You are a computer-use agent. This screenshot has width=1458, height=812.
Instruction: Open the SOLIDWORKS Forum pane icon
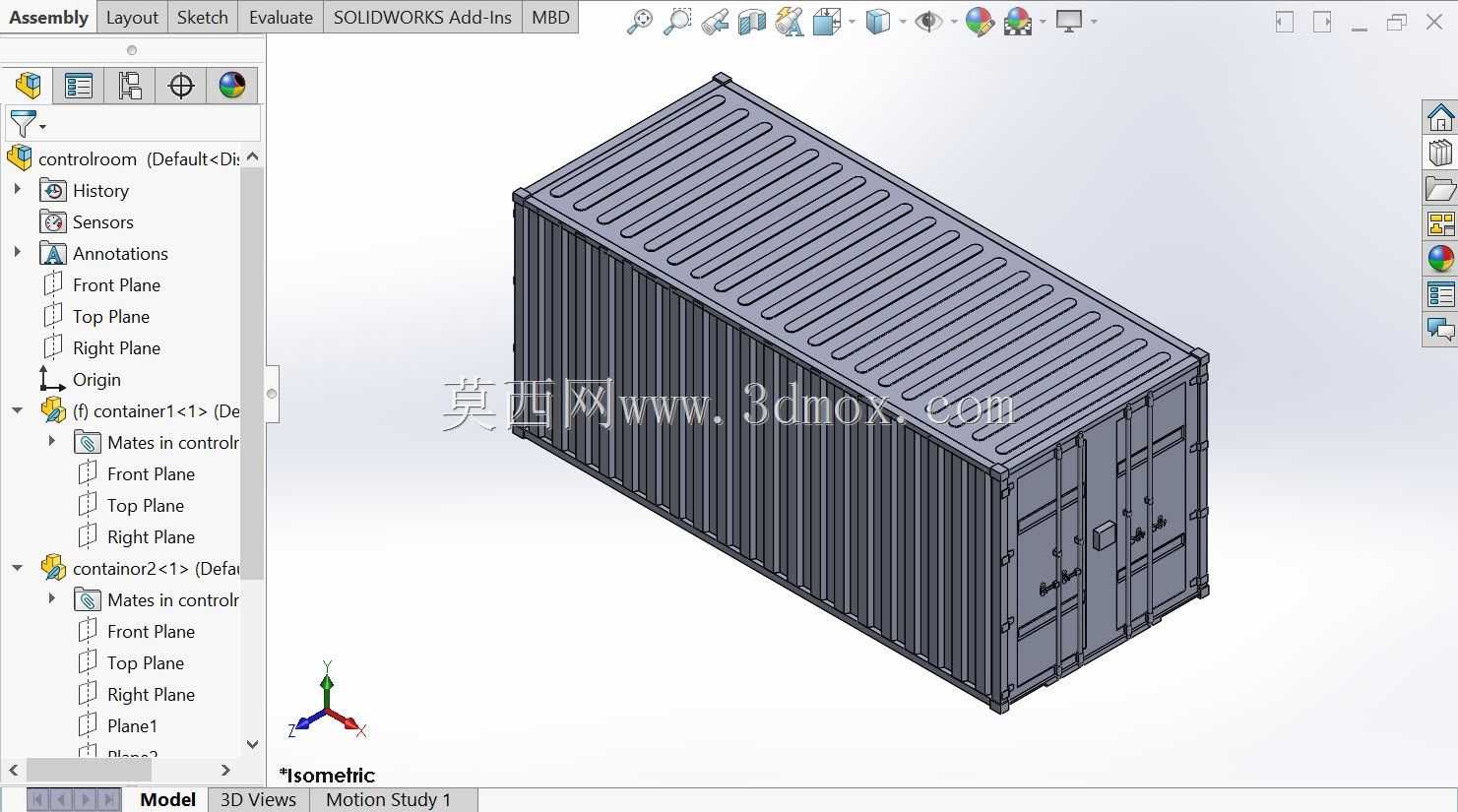(x=1440, y=329)
